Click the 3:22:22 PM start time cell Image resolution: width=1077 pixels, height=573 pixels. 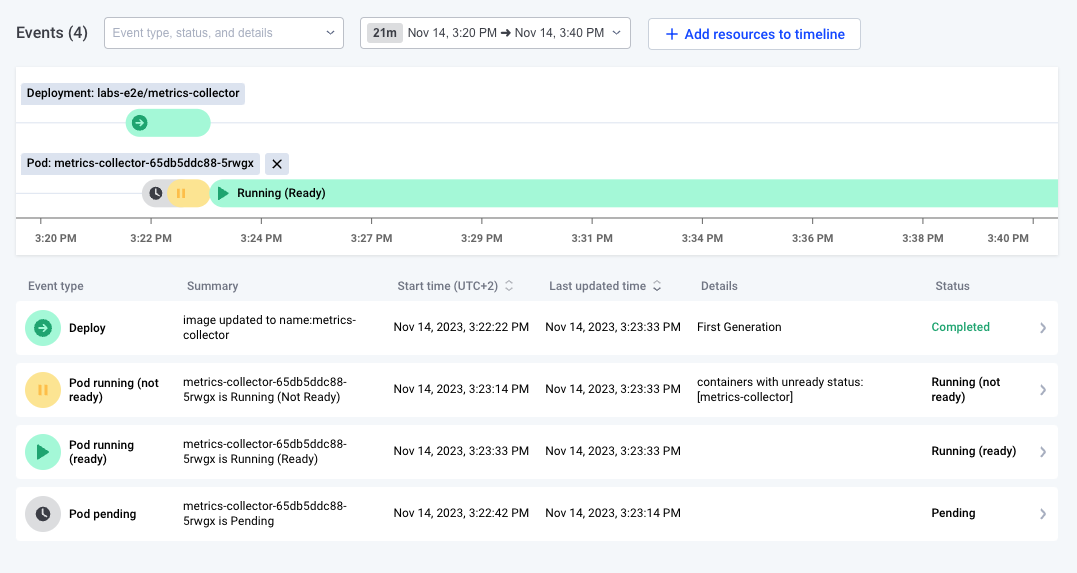click(x=461, y=327)
